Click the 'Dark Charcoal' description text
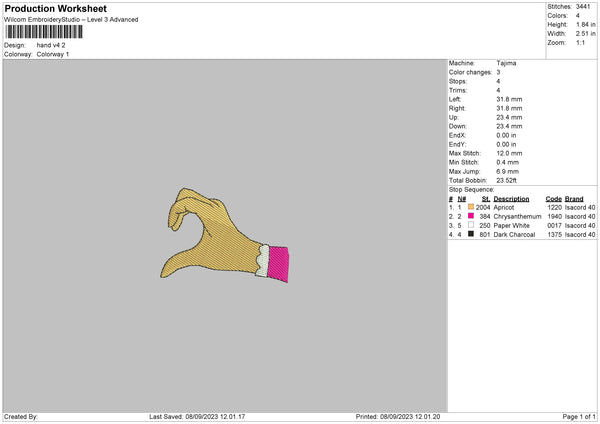Viewport: 600px width, 424px height. click(x=514, y=234)
